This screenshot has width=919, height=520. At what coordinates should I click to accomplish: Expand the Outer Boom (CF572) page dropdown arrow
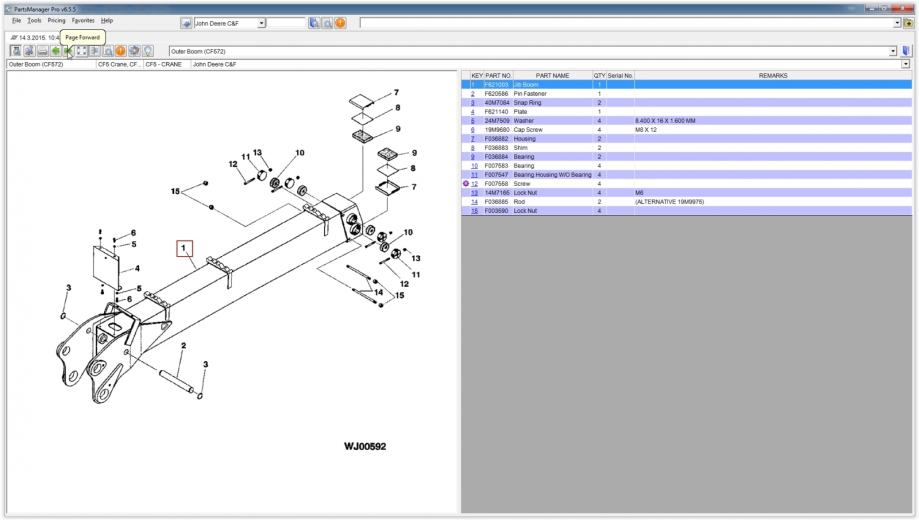pyautogui.click(x=893, y=51)
